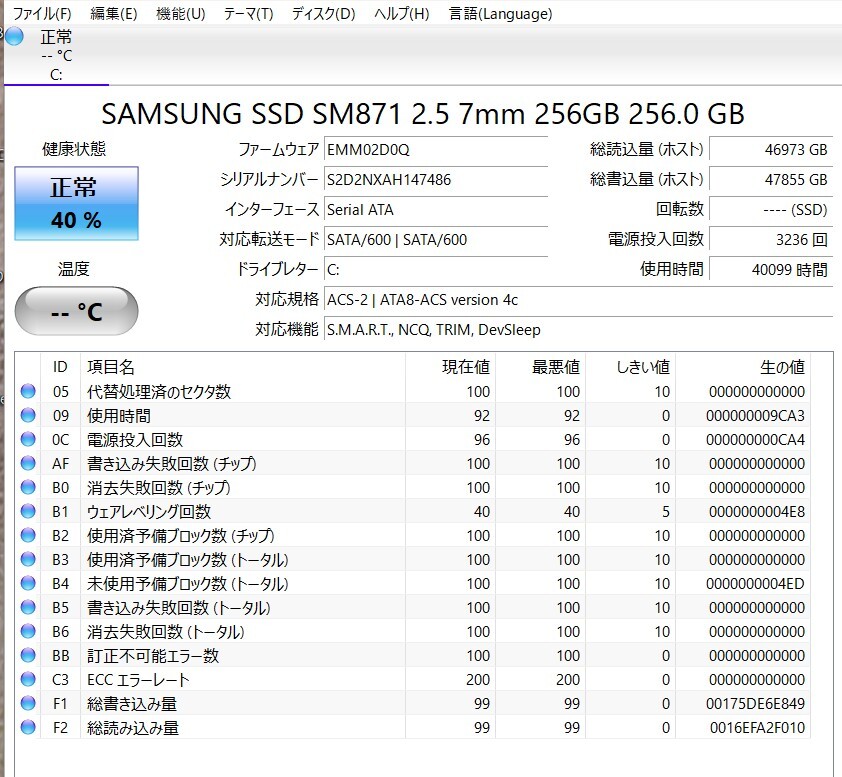
Task: Click features field S.M.A.R.T., NCQ, TRIM, DevSleep
Action: (x=578, y=330)
